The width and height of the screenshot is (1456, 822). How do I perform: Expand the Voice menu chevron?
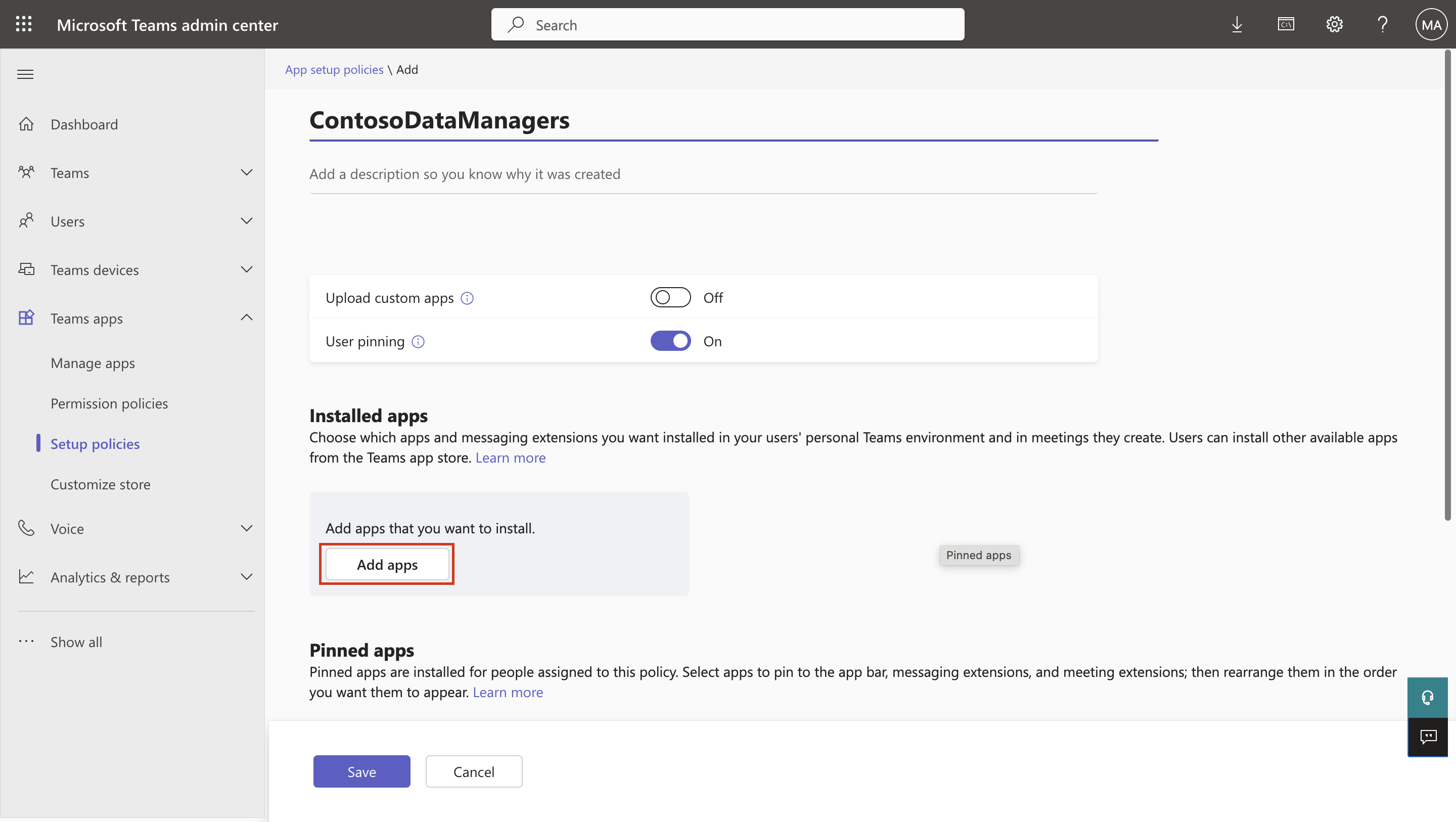[x=246, y=528]
